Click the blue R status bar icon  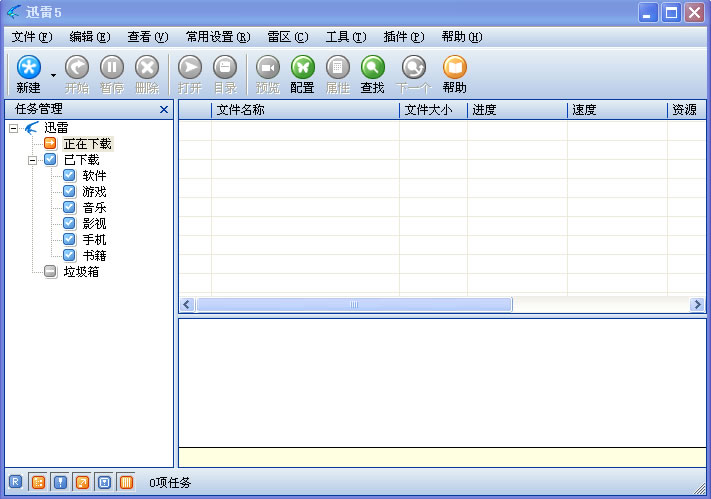[x=15, y=482]
